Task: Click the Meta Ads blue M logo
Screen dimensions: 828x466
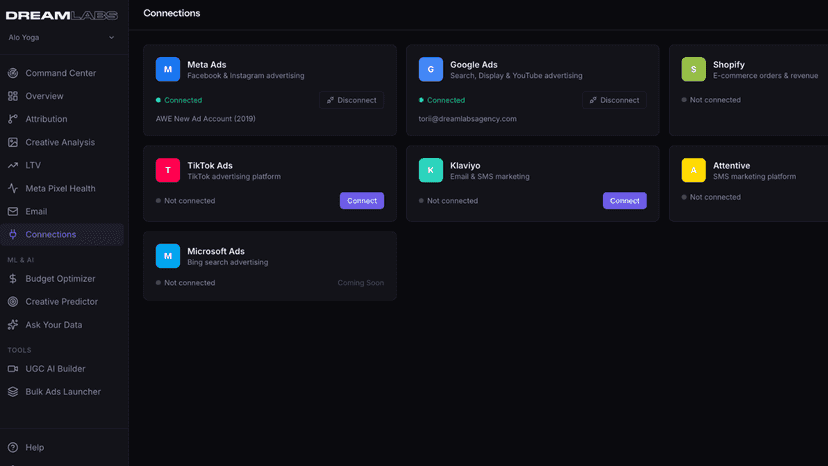Action: pyautogui.click(x=168, y=69)
